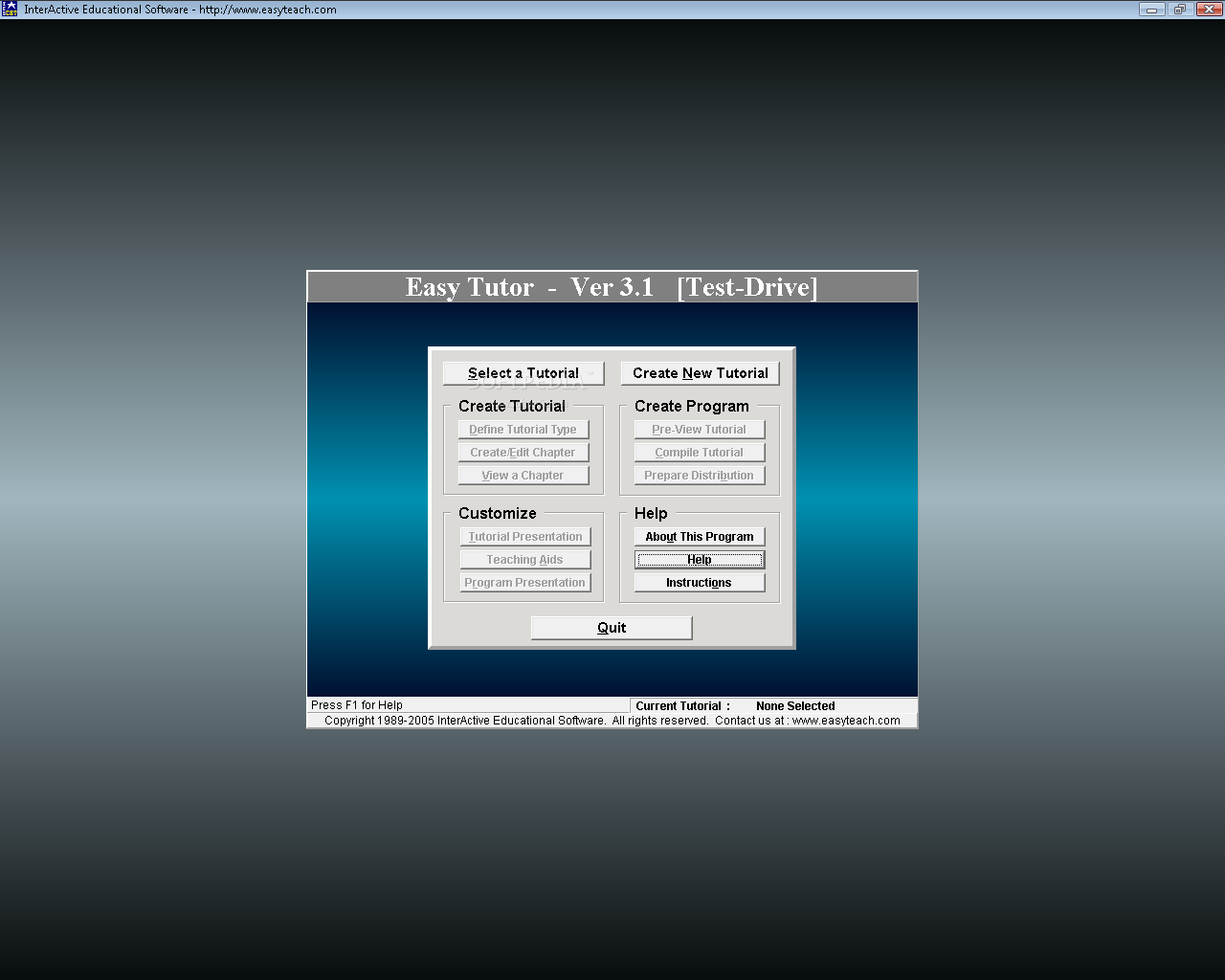This screenshot has width=1225, height=980.
Task: Click the copyright notice with www.easyteach.com
Action: pyautogui.click(x=612, y=721)
